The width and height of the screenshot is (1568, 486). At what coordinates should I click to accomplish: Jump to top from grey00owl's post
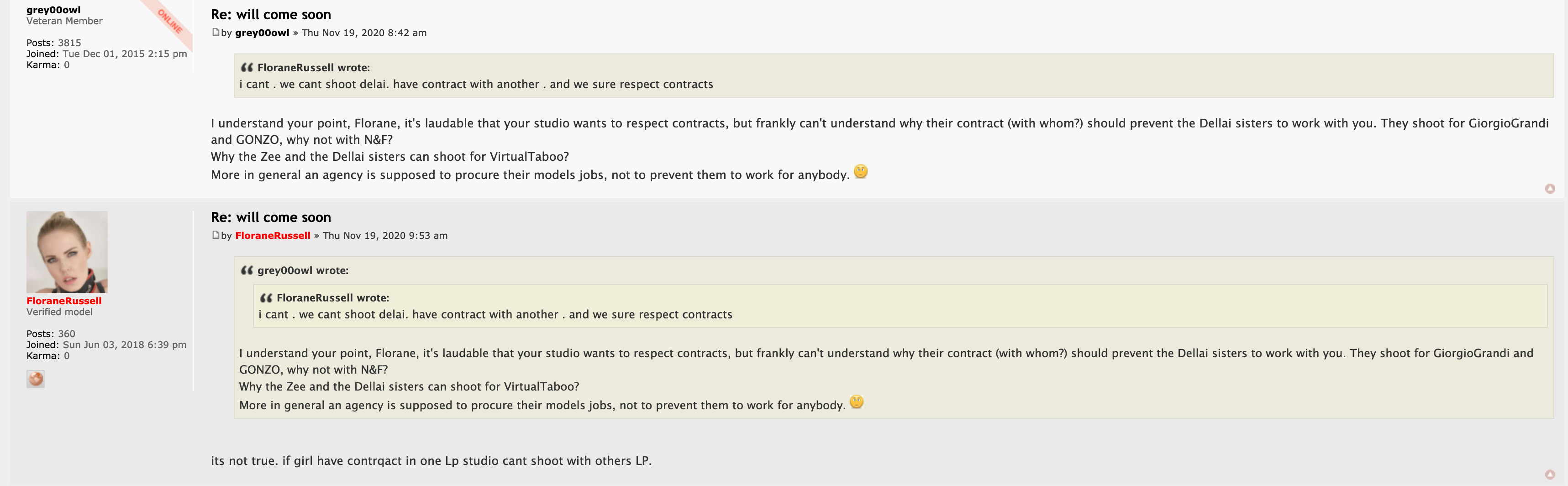tap(1550, 189)
